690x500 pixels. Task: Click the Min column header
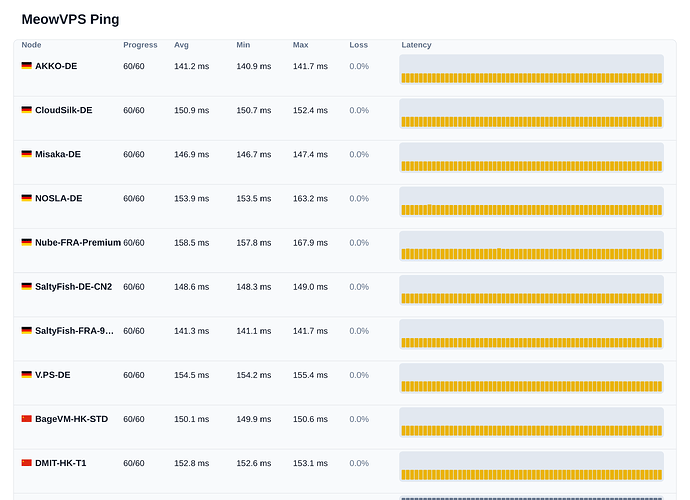point(243,45)
